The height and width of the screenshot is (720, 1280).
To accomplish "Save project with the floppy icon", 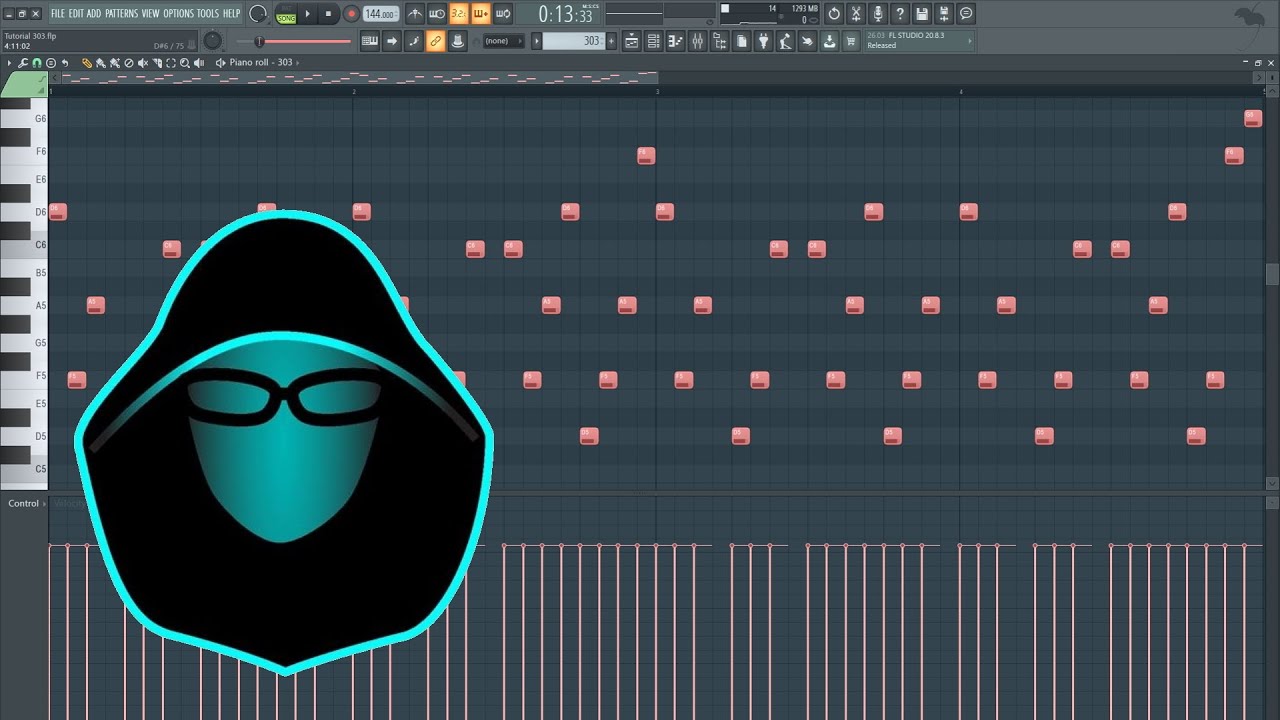I will click(922, 14).
